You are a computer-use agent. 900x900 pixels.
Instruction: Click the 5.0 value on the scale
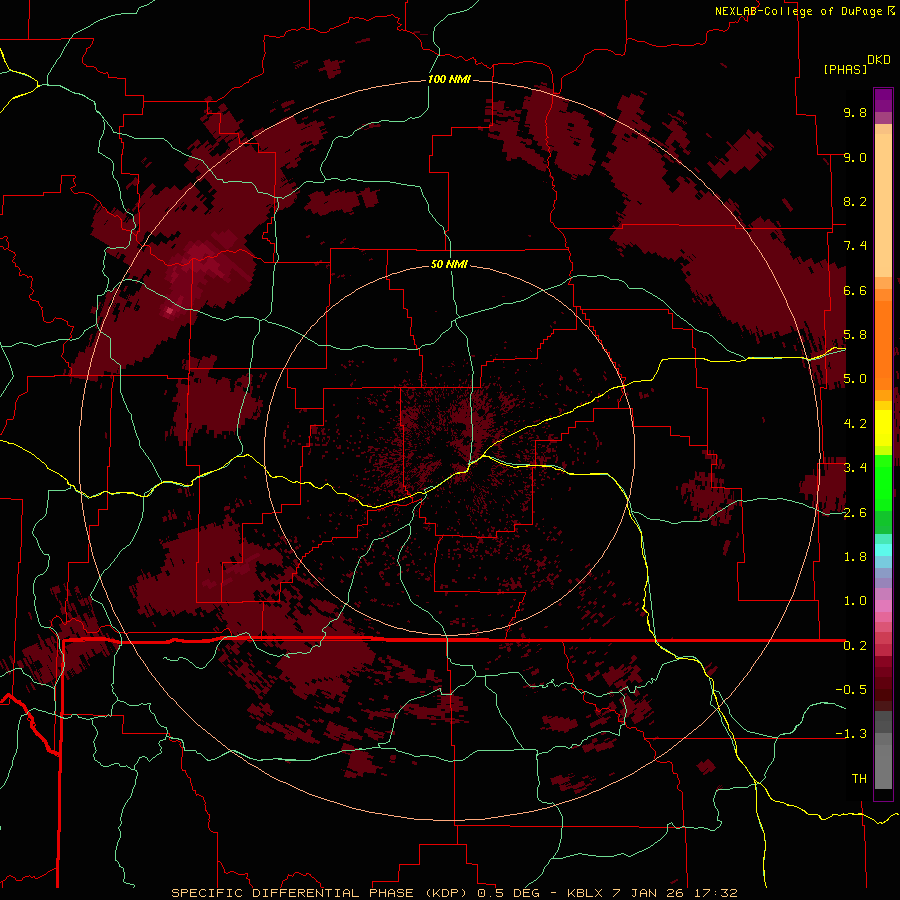pos(855,379)
